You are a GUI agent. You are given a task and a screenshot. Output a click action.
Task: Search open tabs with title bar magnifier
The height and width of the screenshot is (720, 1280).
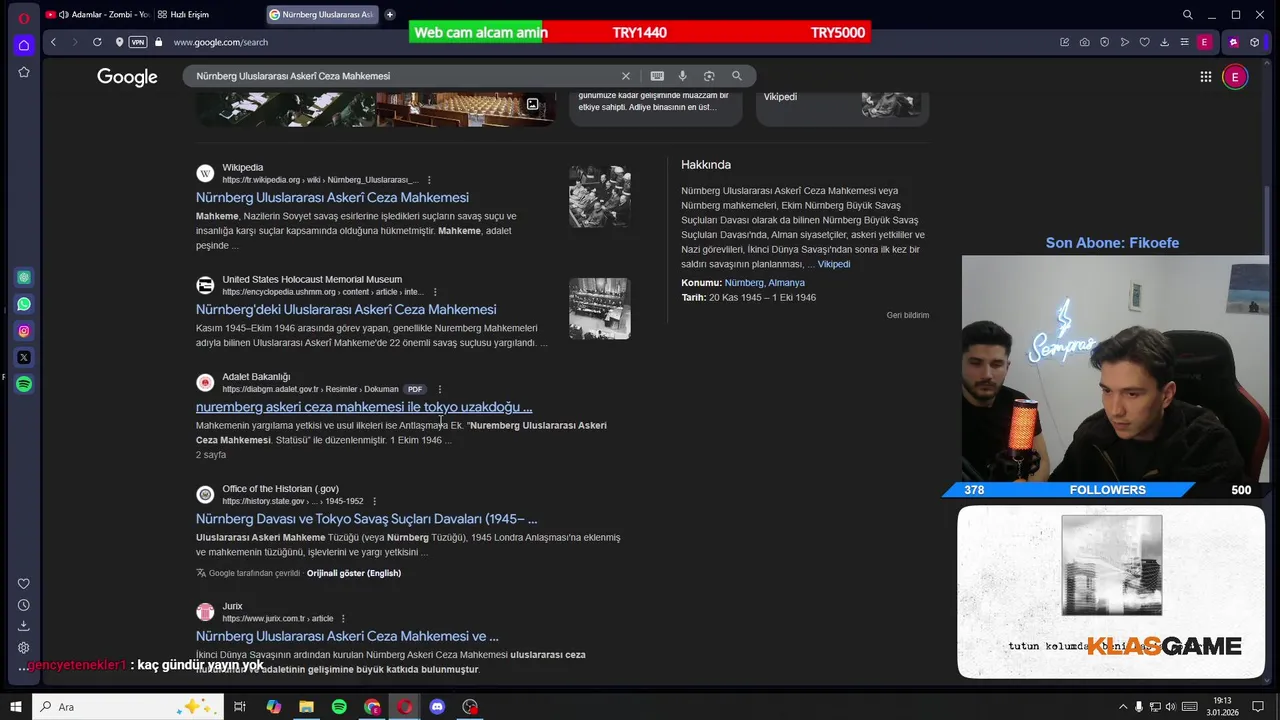pyautogui.click(x=1188, y=15)
